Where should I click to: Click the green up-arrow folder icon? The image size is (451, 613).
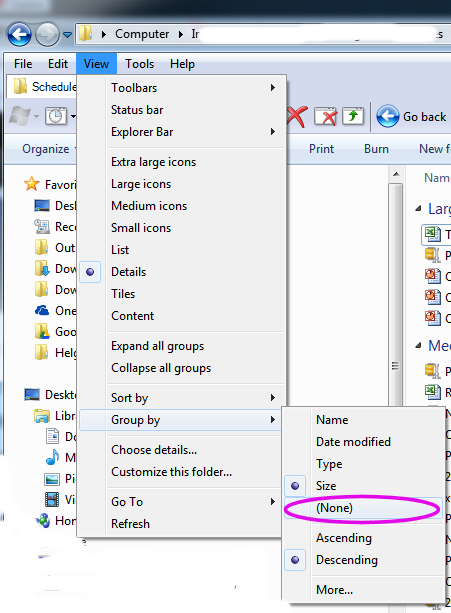(353, 117)
